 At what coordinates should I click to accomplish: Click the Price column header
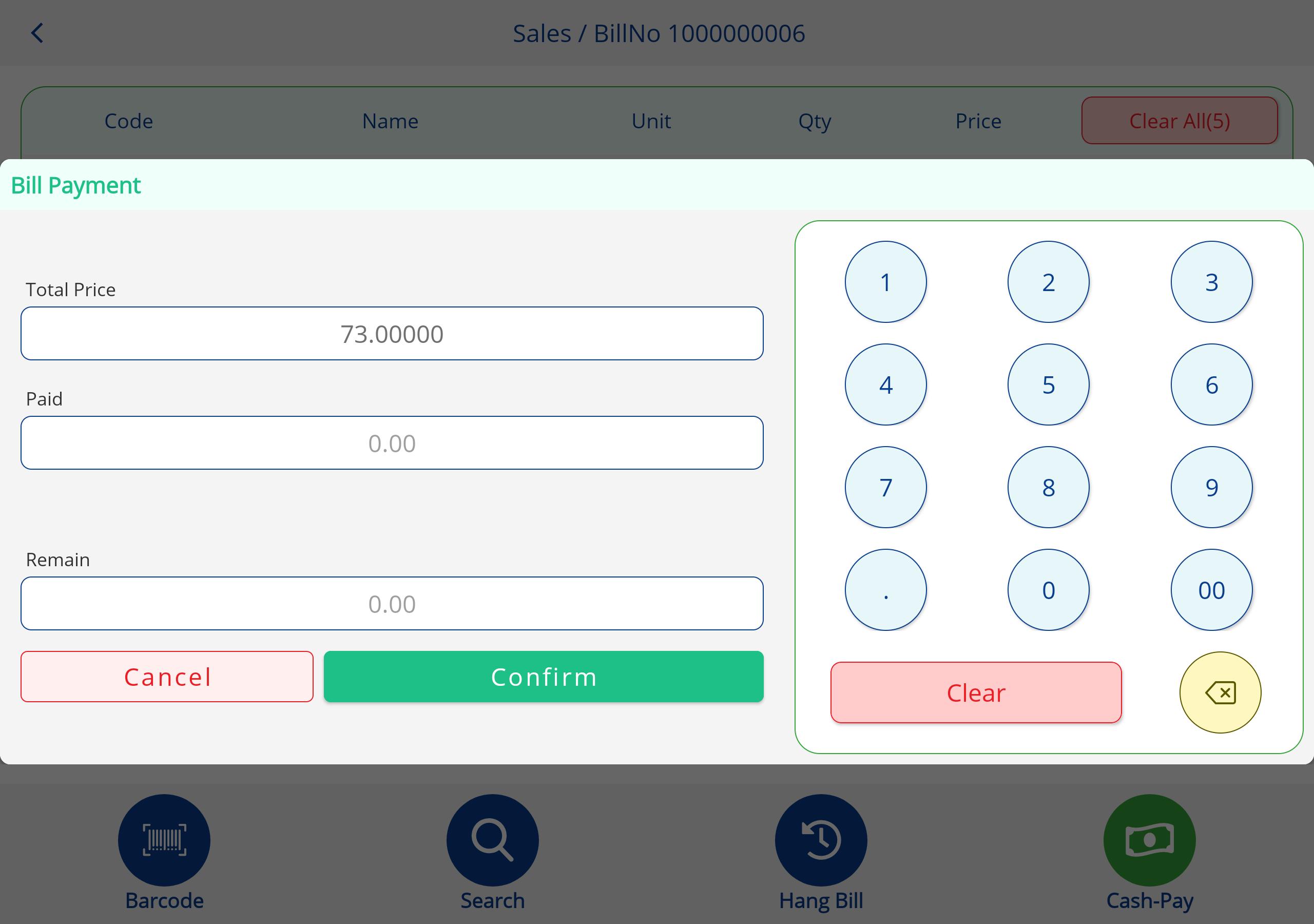[x=979, y=121]
